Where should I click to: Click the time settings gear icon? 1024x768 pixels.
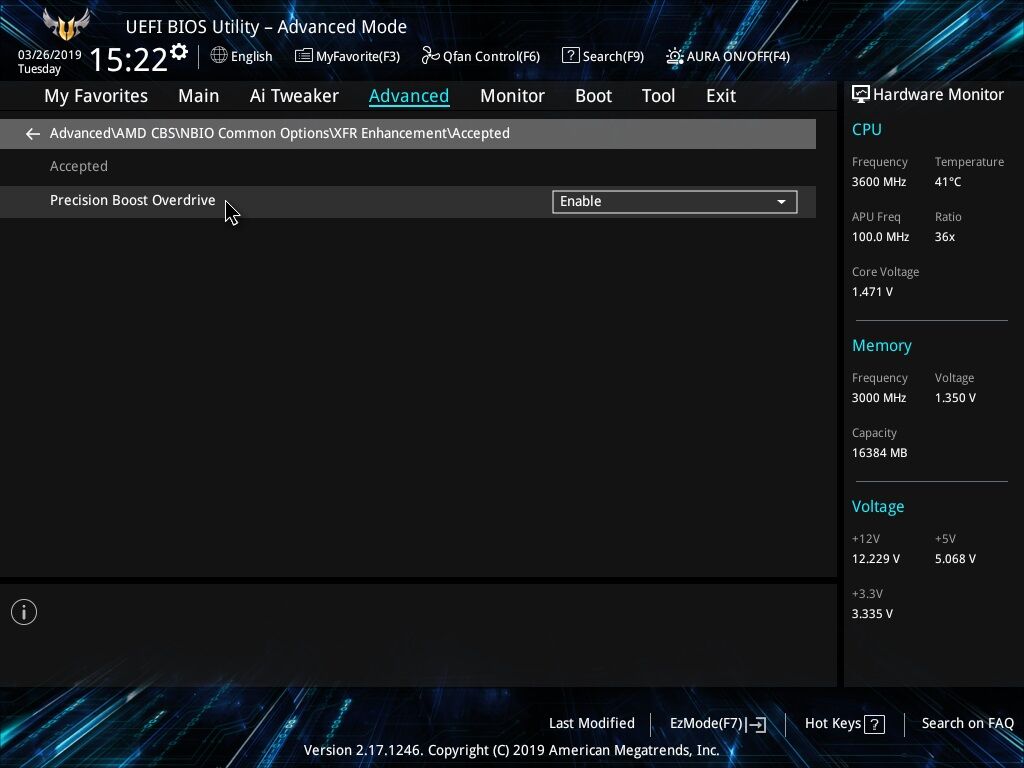pyautogui.click(x=178, y=52)
